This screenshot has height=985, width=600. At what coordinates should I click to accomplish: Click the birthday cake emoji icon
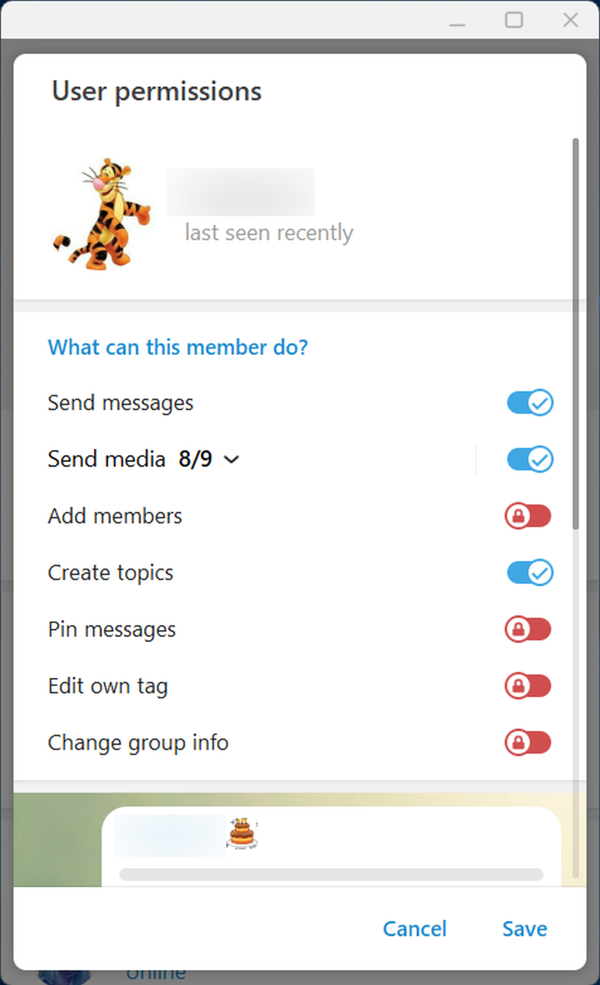240,833
